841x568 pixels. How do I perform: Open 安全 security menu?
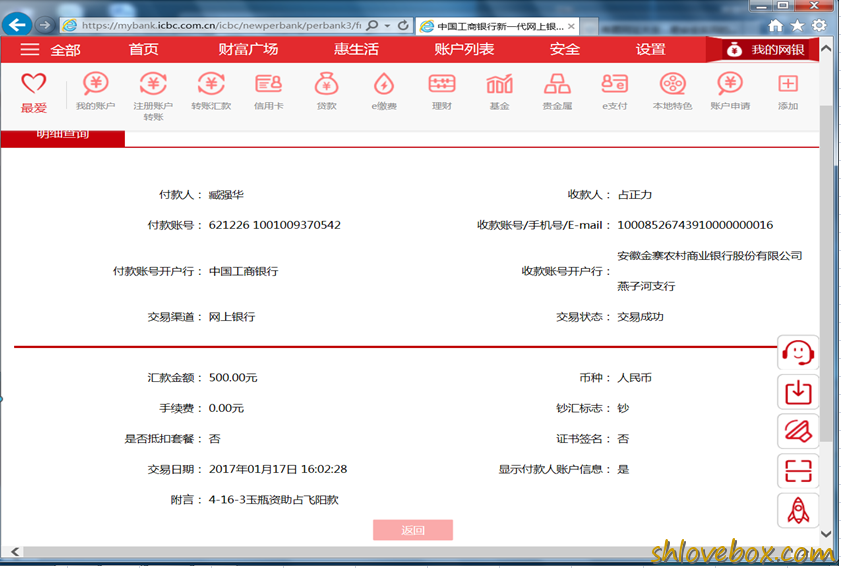(x=564, y=49)
